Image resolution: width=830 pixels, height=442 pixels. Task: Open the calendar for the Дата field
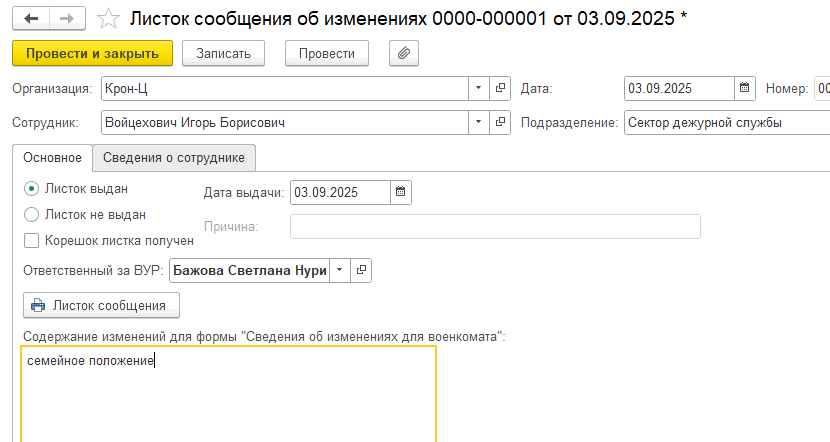(744, 88)
